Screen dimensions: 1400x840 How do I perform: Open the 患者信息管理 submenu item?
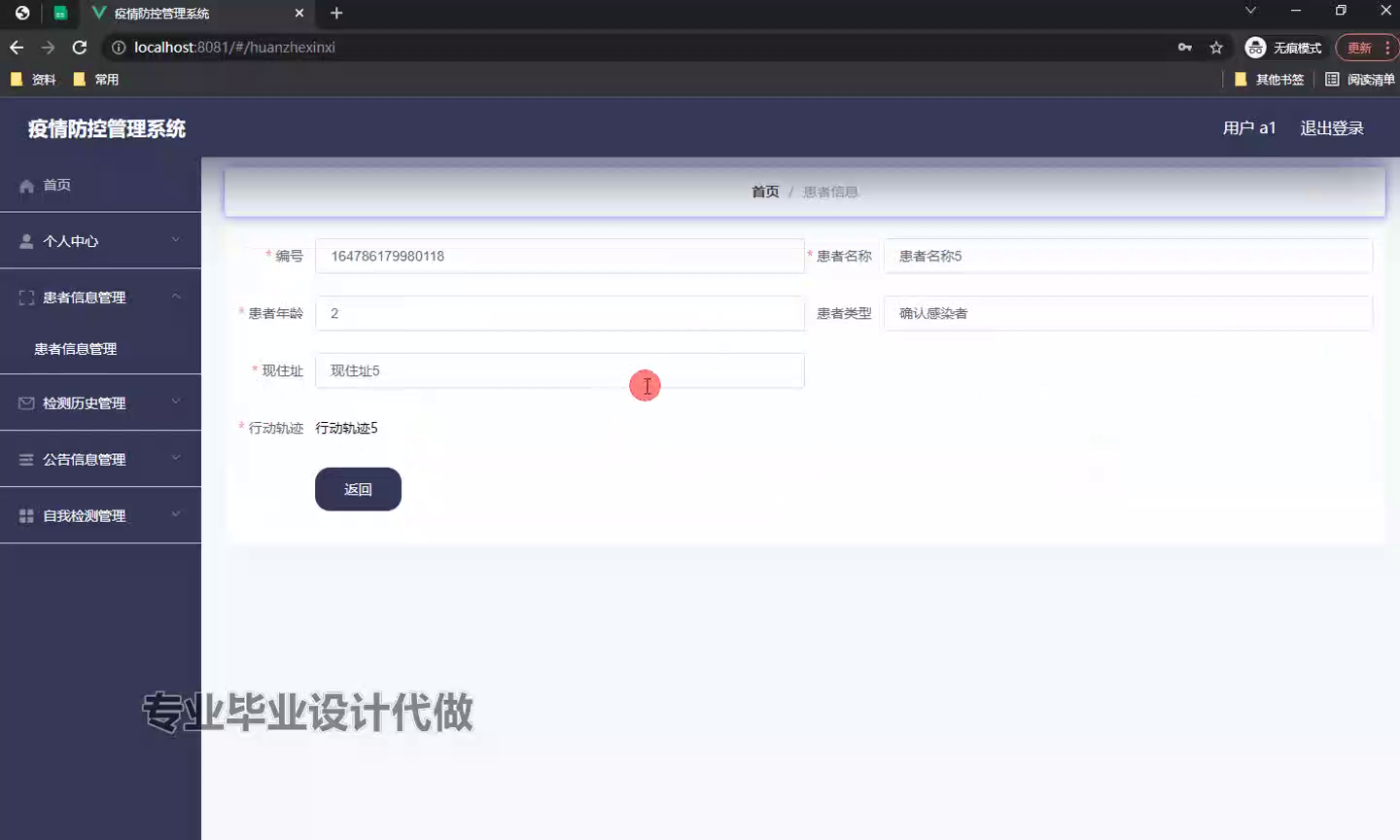point(76,349)
